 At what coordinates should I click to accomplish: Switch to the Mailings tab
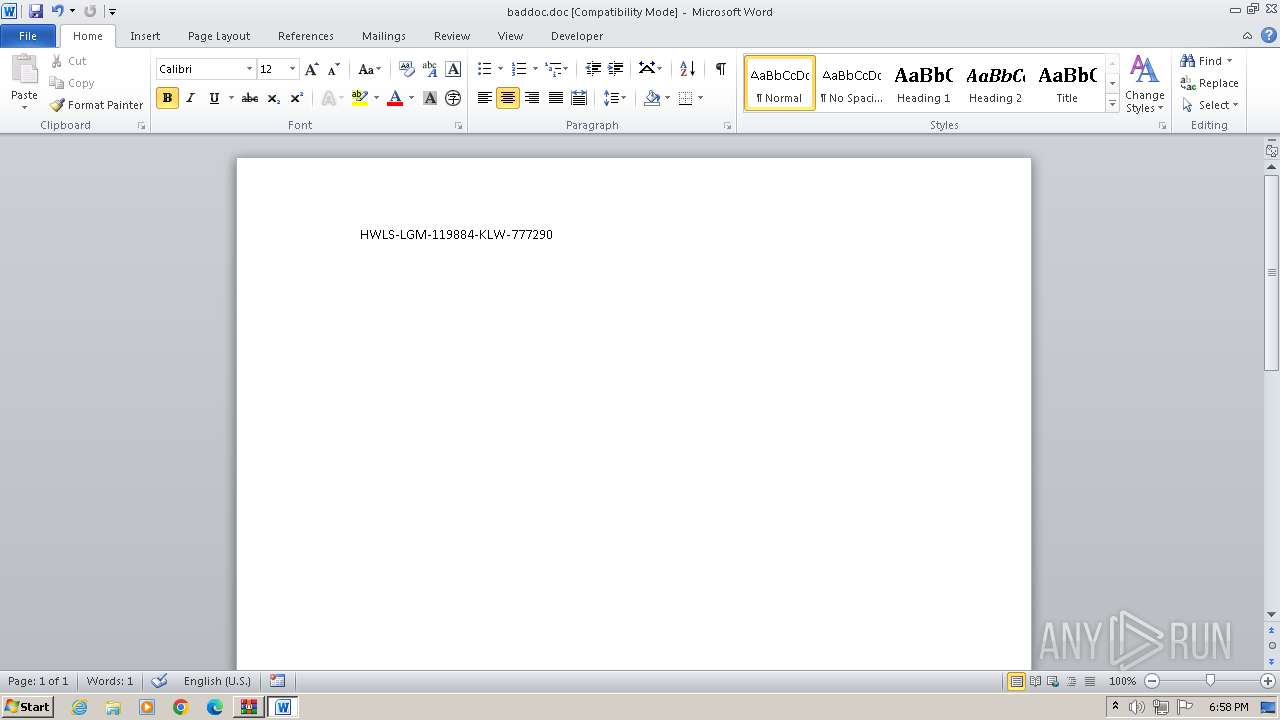tap(384, 36)
